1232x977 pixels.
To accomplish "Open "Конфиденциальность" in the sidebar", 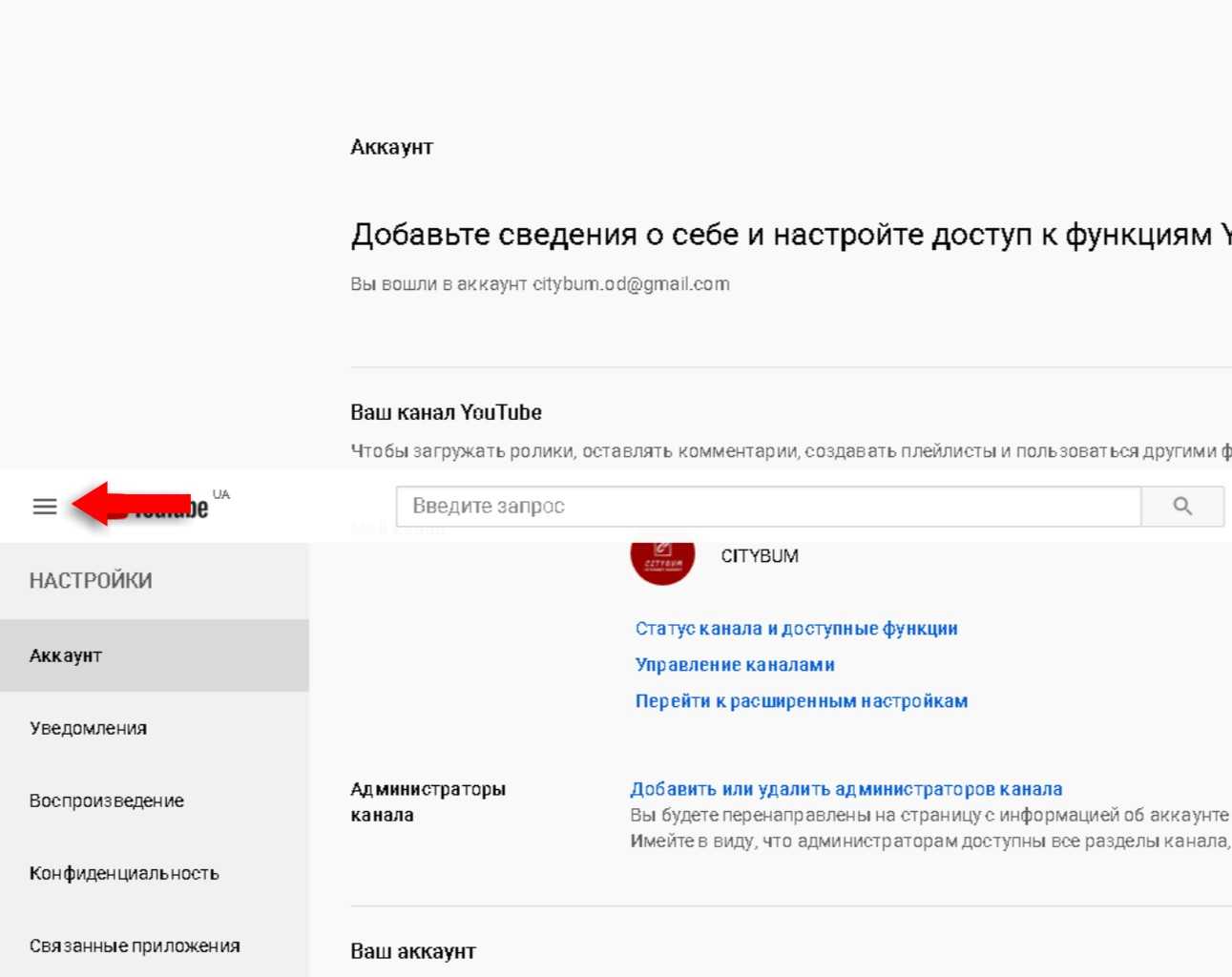I will tap(124, 873).
